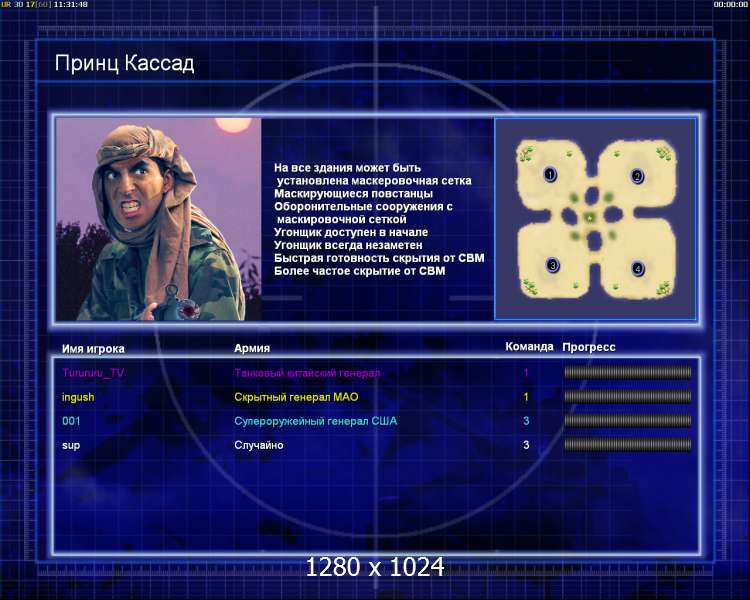Click 'Супероружейный генерал США' army entry
The height and width of the screenshot is (600, 750).
pos(315,421)
